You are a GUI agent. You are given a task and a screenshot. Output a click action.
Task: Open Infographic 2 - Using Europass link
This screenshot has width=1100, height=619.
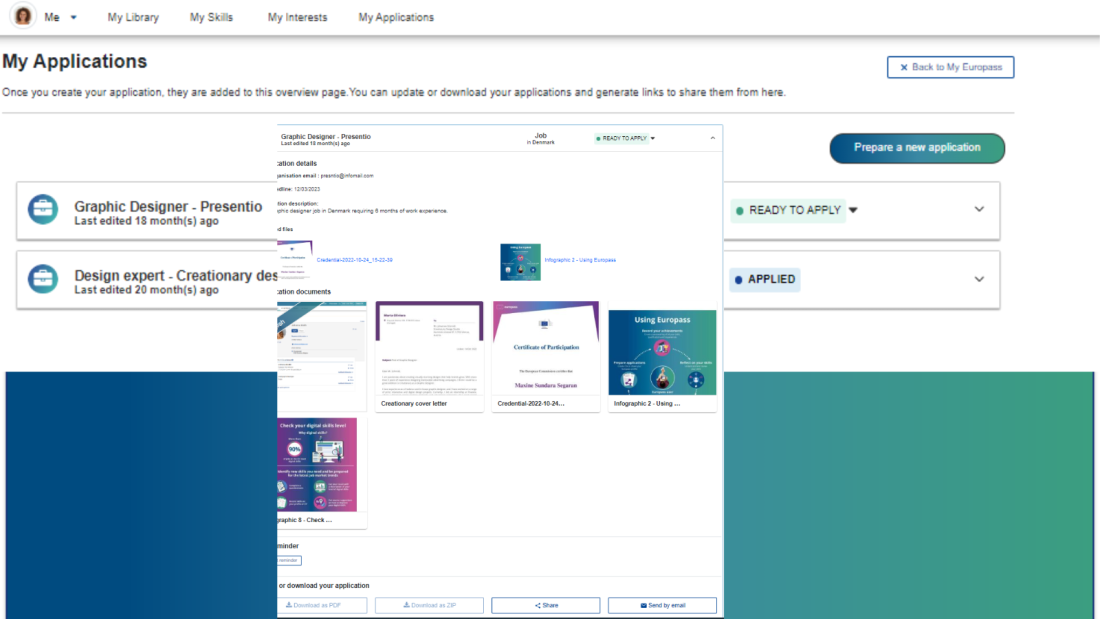coord(580,260)
